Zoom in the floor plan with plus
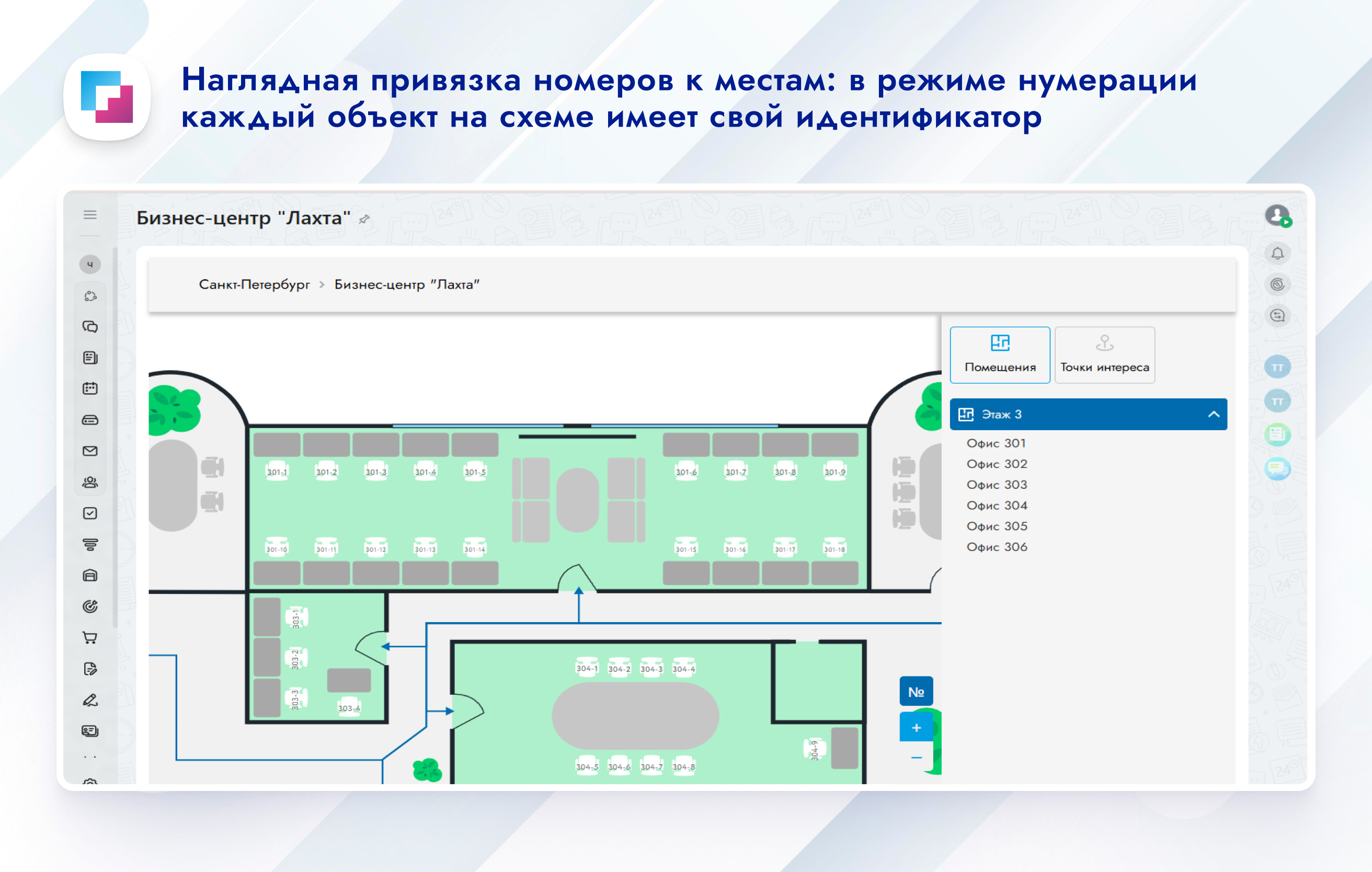This screenshot has width=1372, height=872. coord(916,727)
